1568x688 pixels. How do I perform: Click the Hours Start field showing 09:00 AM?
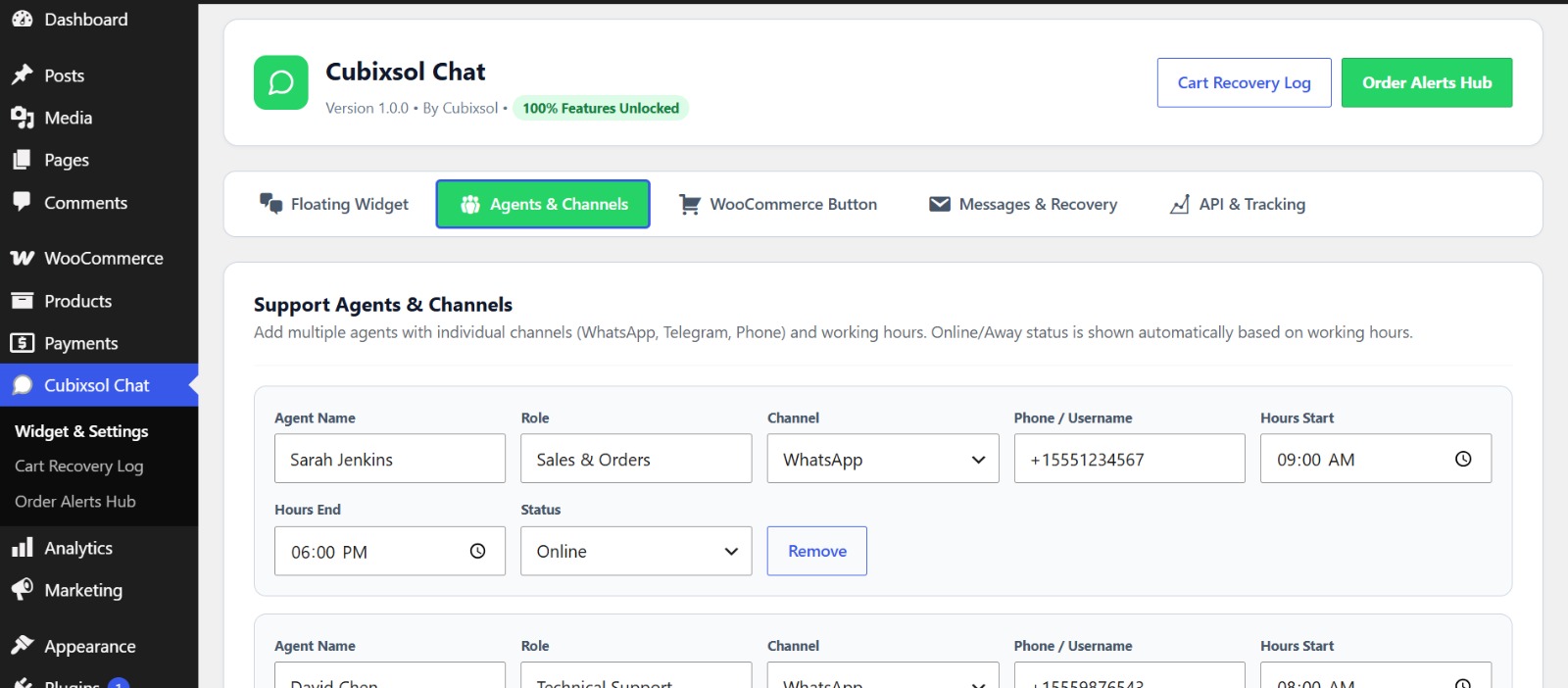pyautogui.click(x=1376, y=459)
